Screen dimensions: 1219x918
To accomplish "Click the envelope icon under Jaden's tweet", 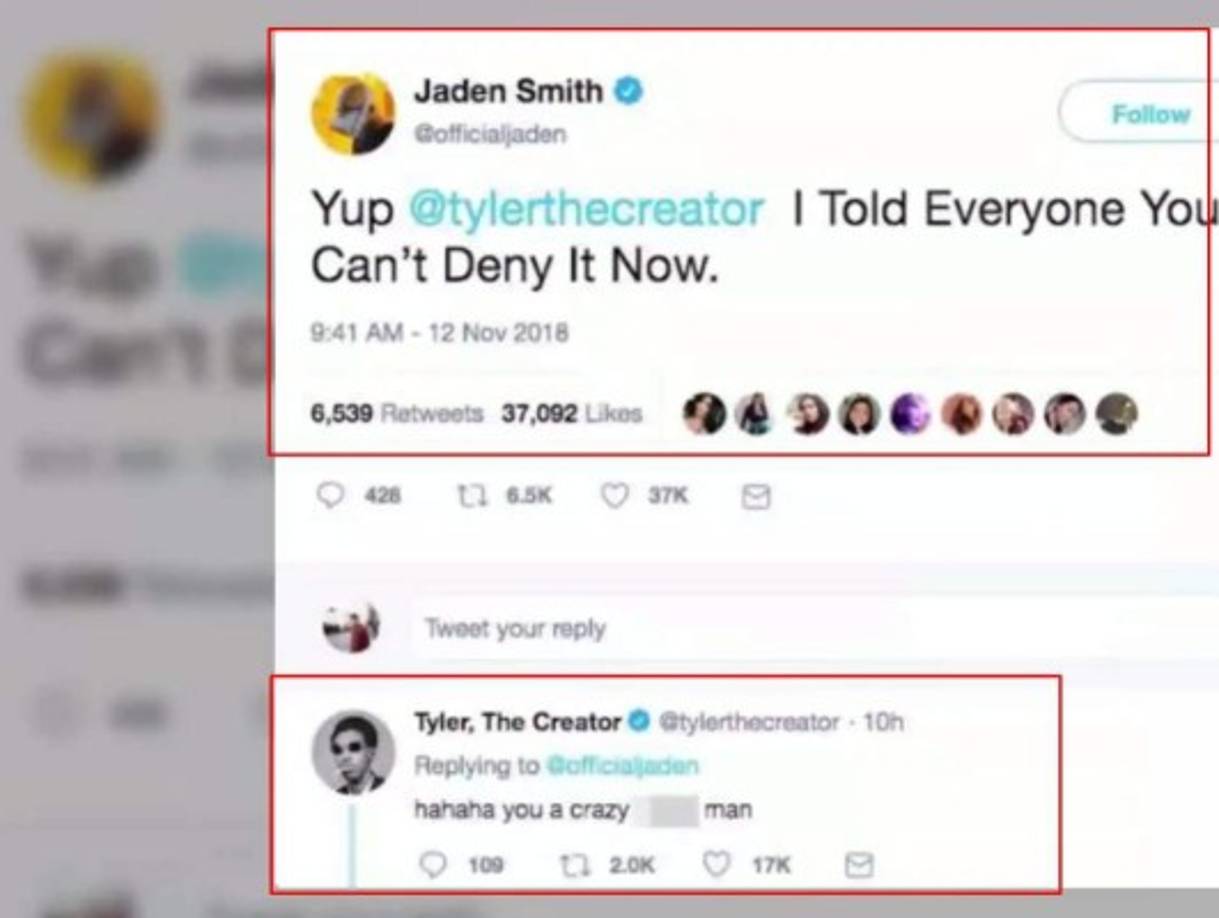I will coord(756,496).
